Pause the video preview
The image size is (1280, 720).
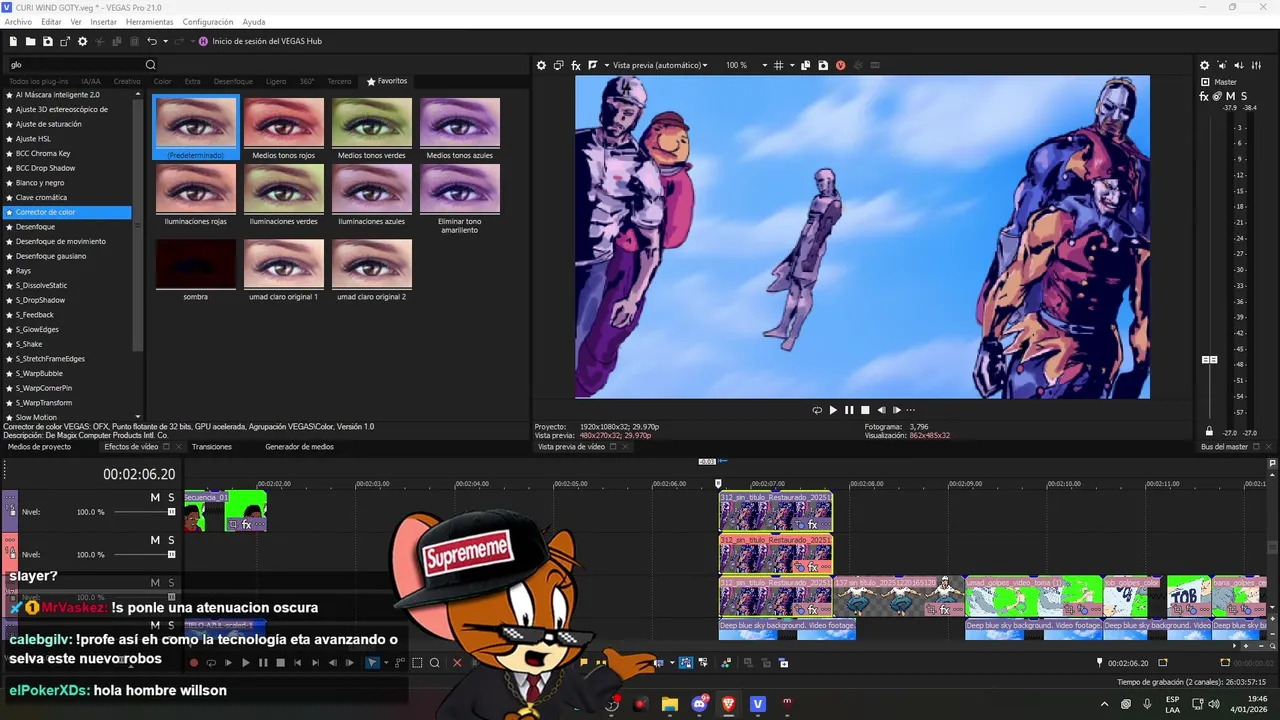pos(849,410)
